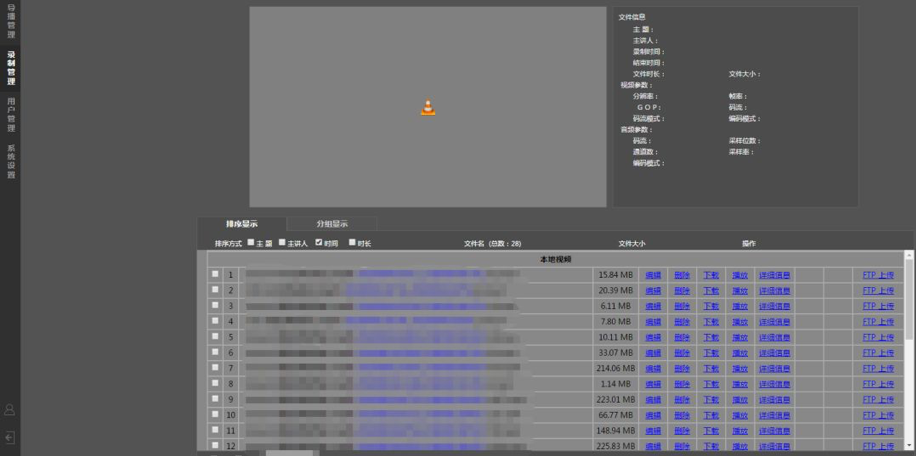Click 编辑 link for the 15.84 MB file
The width and height of the screenshot is (916, 456).
point(653,275)
